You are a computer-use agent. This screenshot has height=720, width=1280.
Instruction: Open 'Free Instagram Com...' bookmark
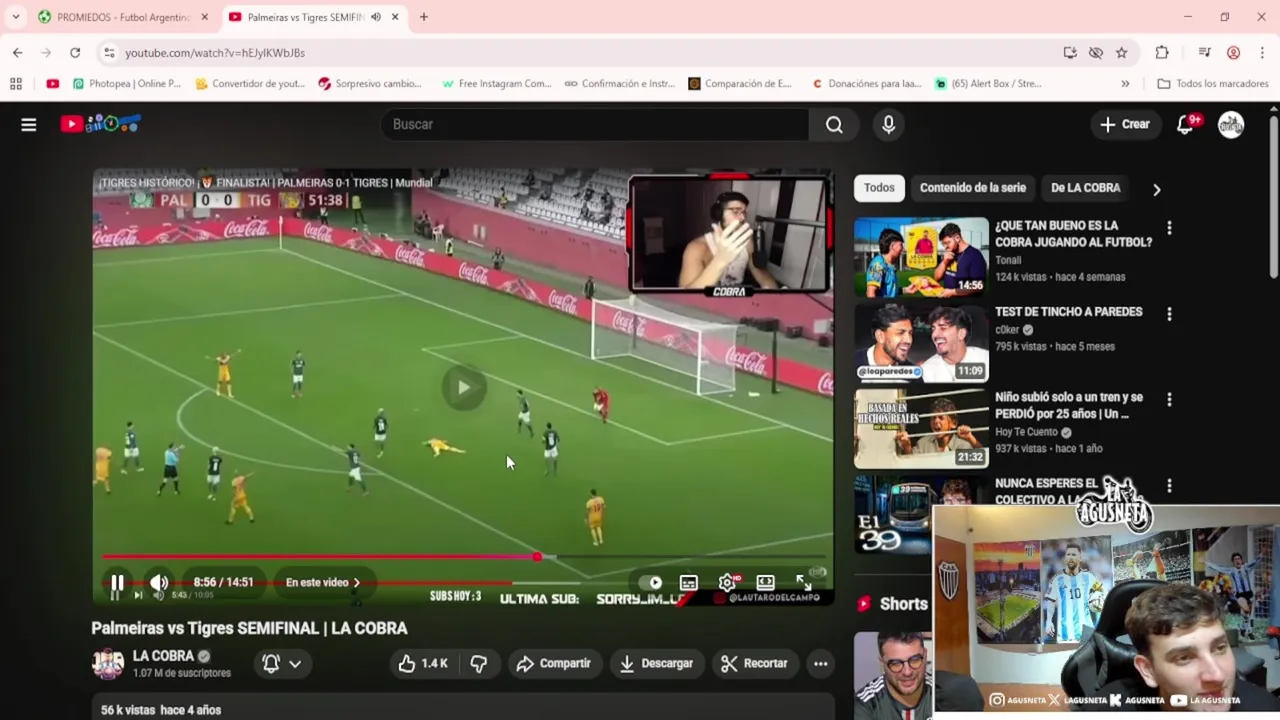[x=496, y=84]
